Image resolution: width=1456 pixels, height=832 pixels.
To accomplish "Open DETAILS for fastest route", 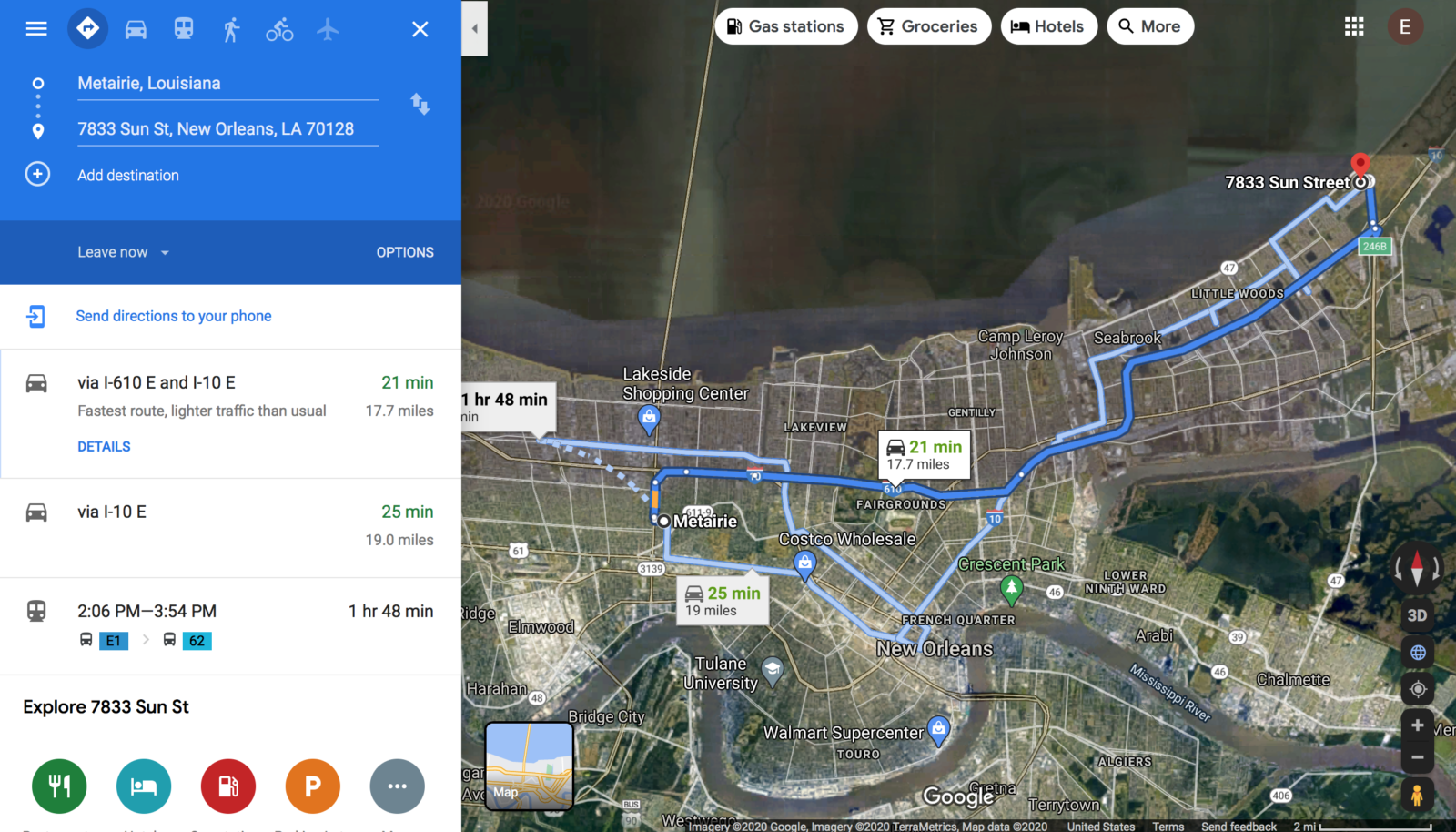I will (x=104, y=446).
